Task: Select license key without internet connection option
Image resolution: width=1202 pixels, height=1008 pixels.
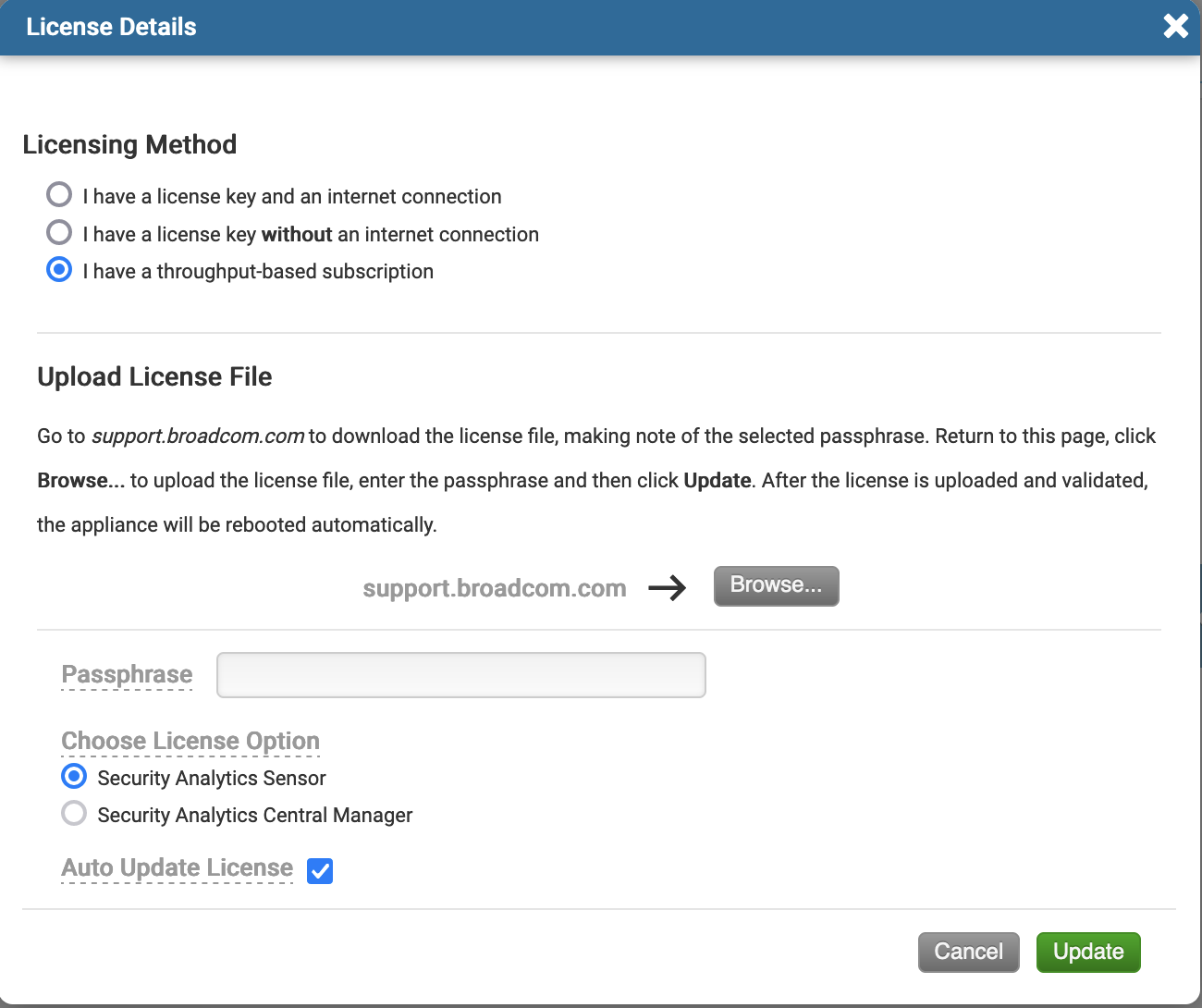Action: 59,232
